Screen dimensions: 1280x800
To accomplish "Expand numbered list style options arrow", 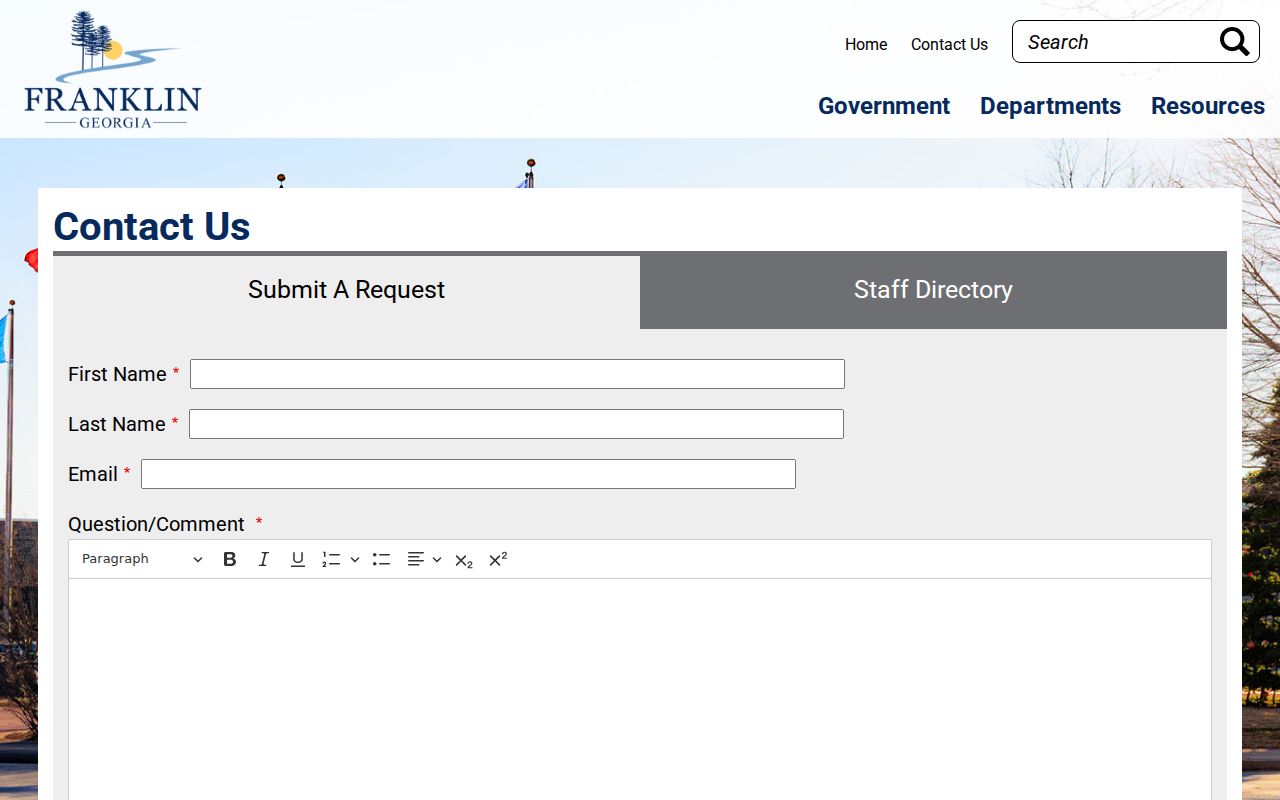I will pyautogui.click(x=354, y=559).
